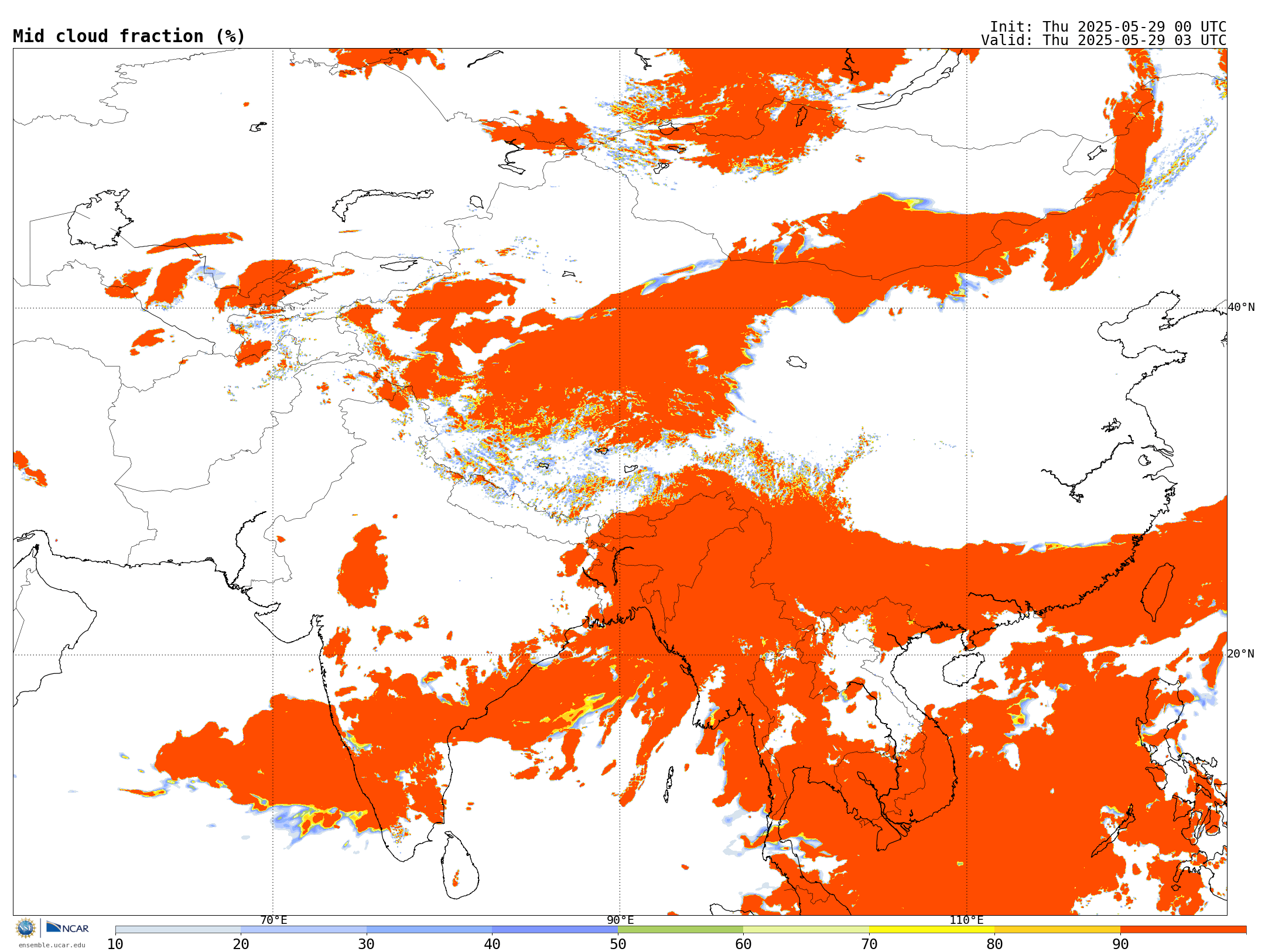Click the colorbar tick label 10
1265x952 pixels.
click(115, 944)
